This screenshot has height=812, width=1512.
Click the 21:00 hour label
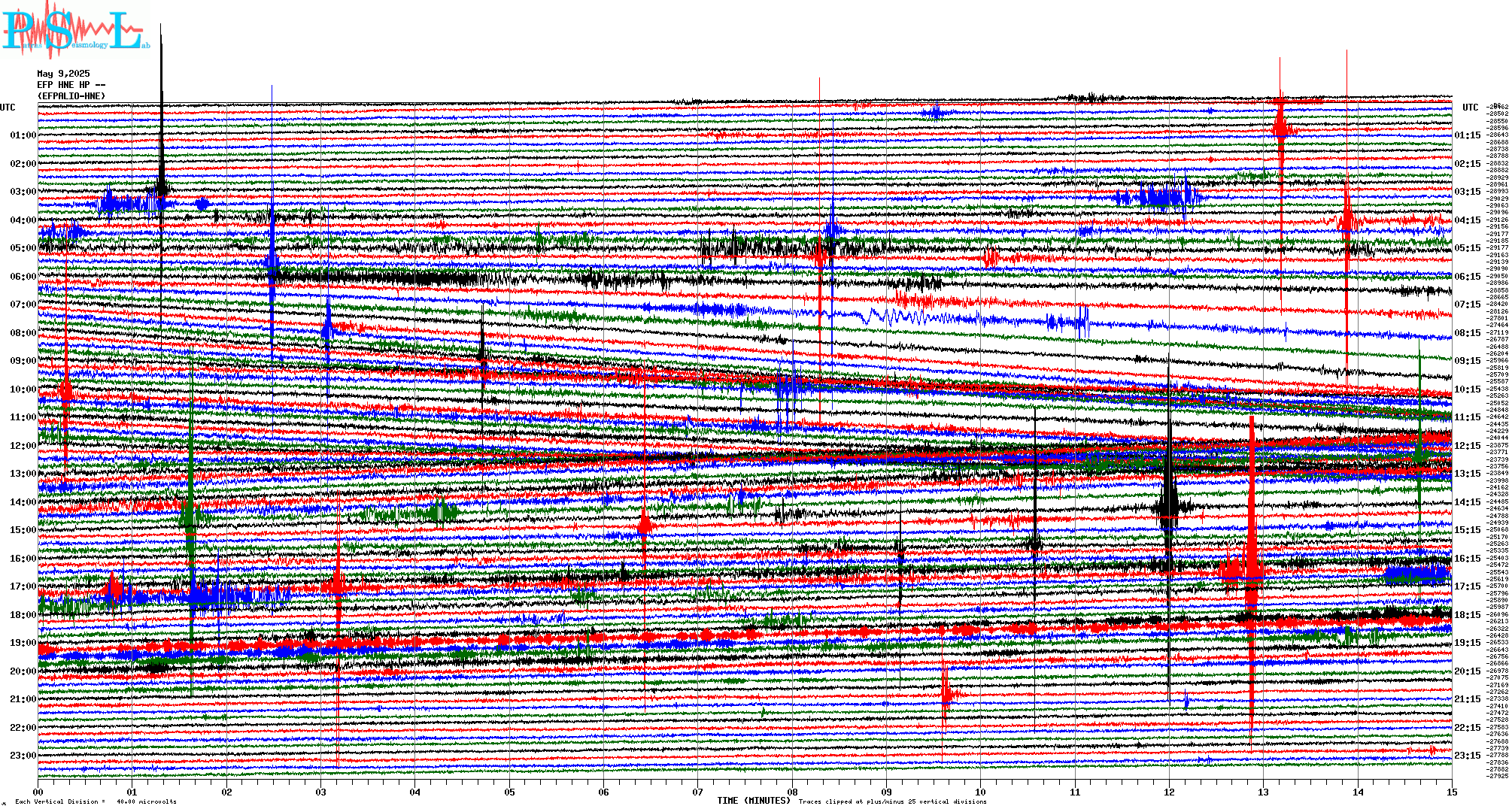pos(23,699)
